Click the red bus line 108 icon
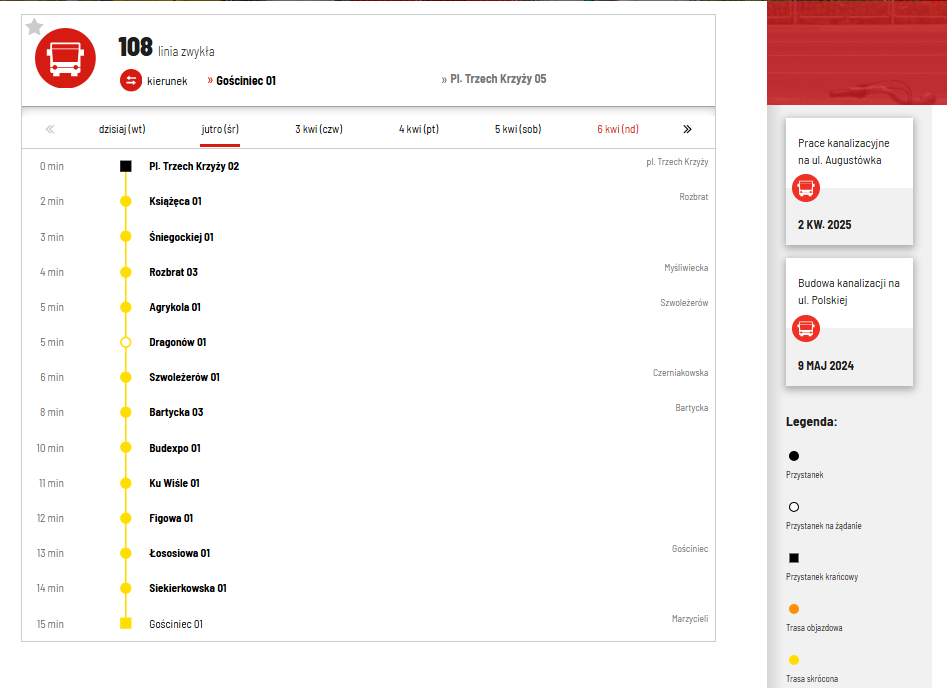The image size is (947, 688). [x=65, y=58]
